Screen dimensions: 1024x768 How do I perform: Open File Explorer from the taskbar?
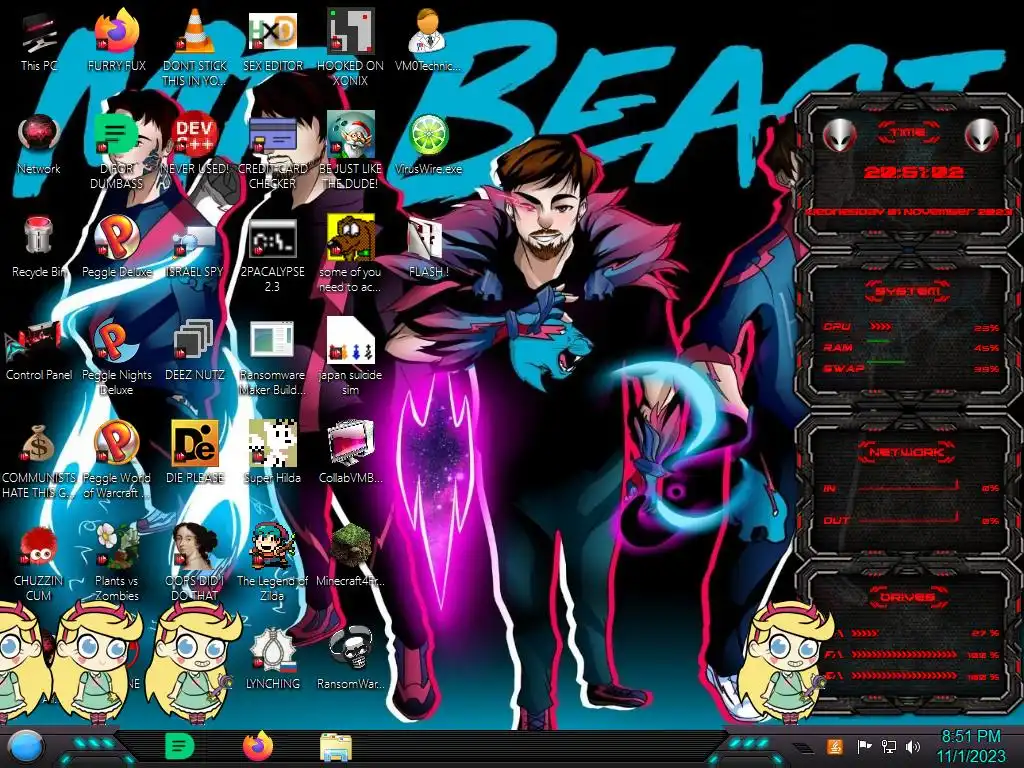click(336, 746)
